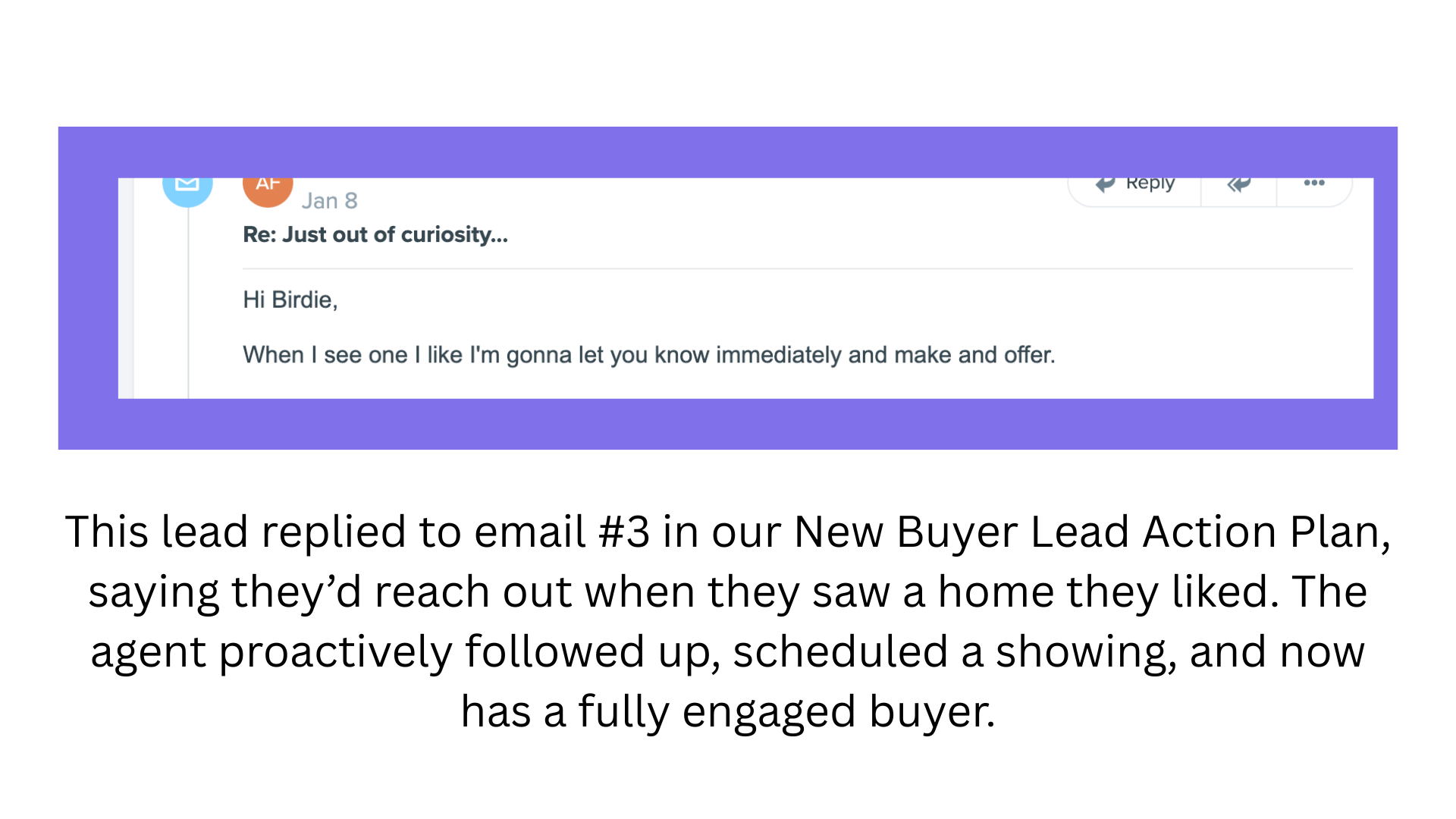Click 'scheduled a showing' in the caption
1456x819 pixels.
[955, 652]
